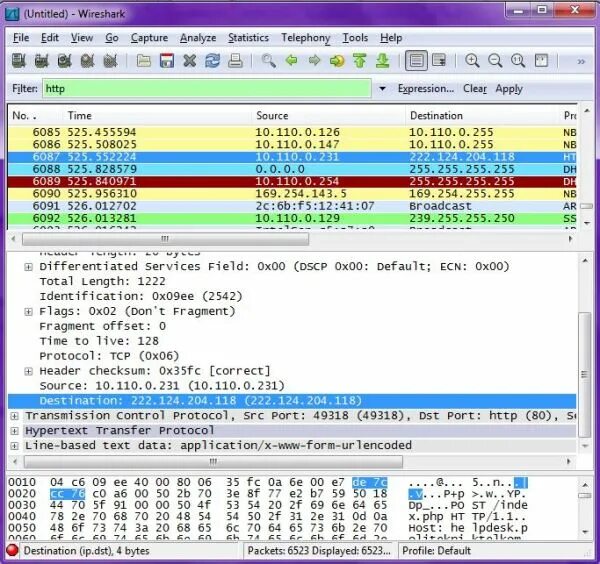Screen dimensions: 600x564
Task: Open the filter history dropdown arrow
Action: point(382,89)
